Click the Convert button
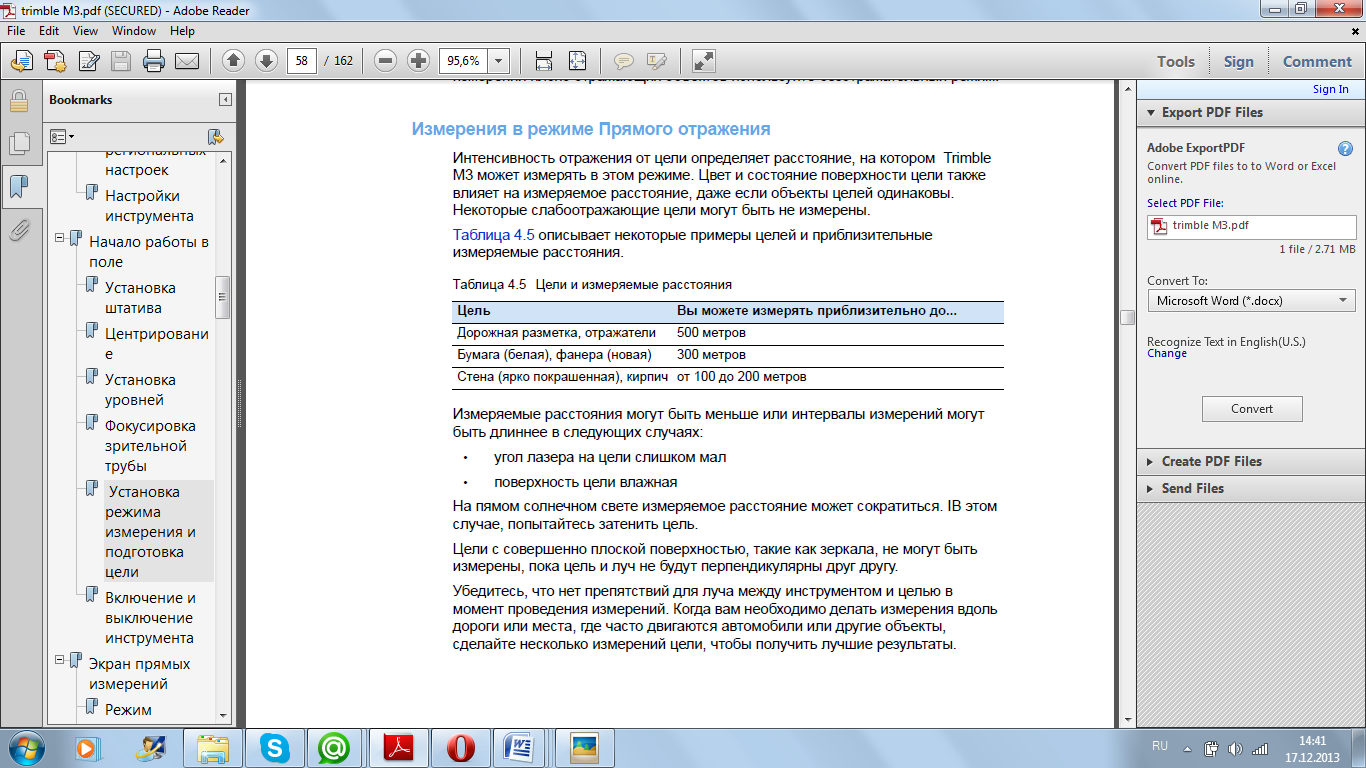 point(1252,408)
